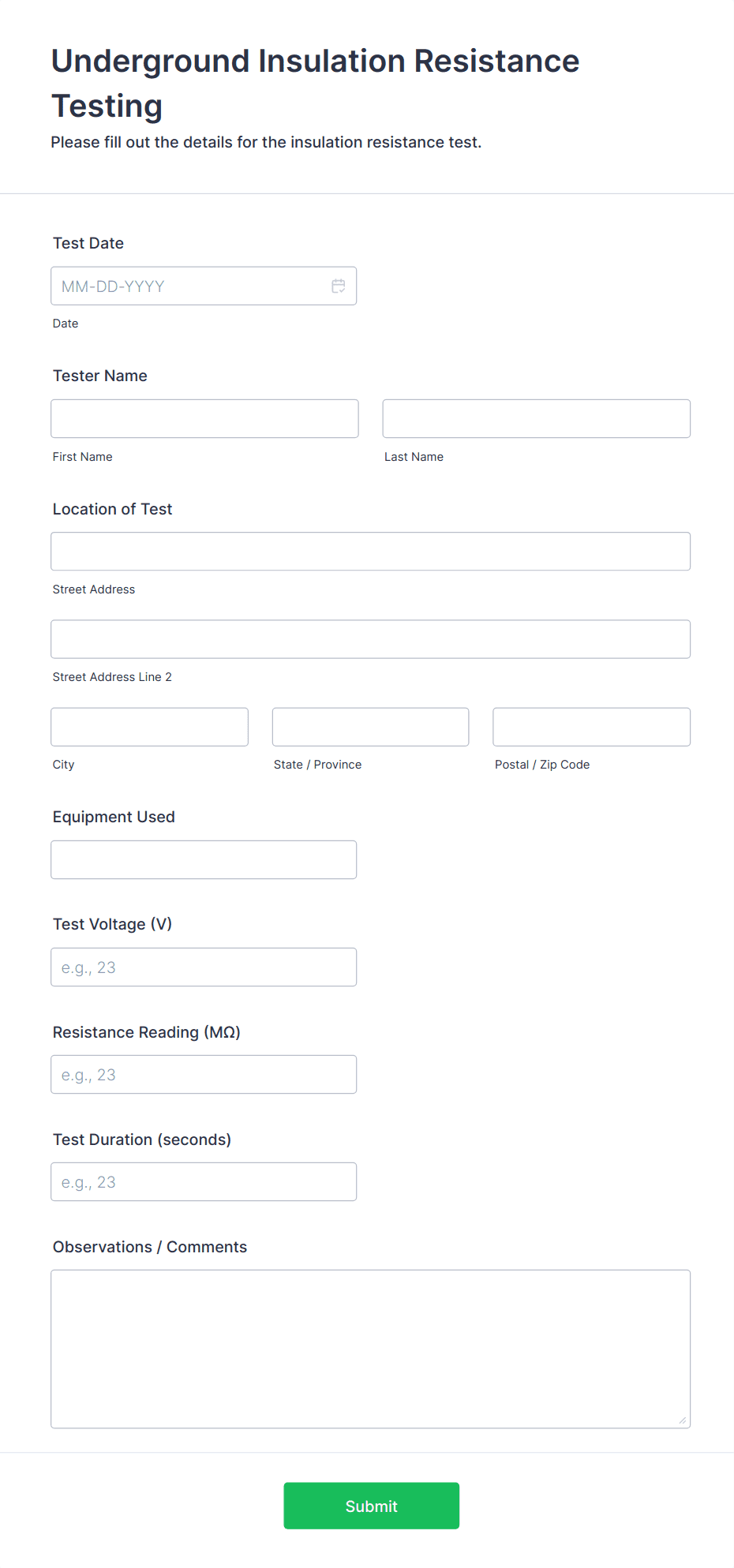Viewport: 734px width, 1568px height.
Task: Grab the textarea resize handle corner
Action: (683, 1420)
